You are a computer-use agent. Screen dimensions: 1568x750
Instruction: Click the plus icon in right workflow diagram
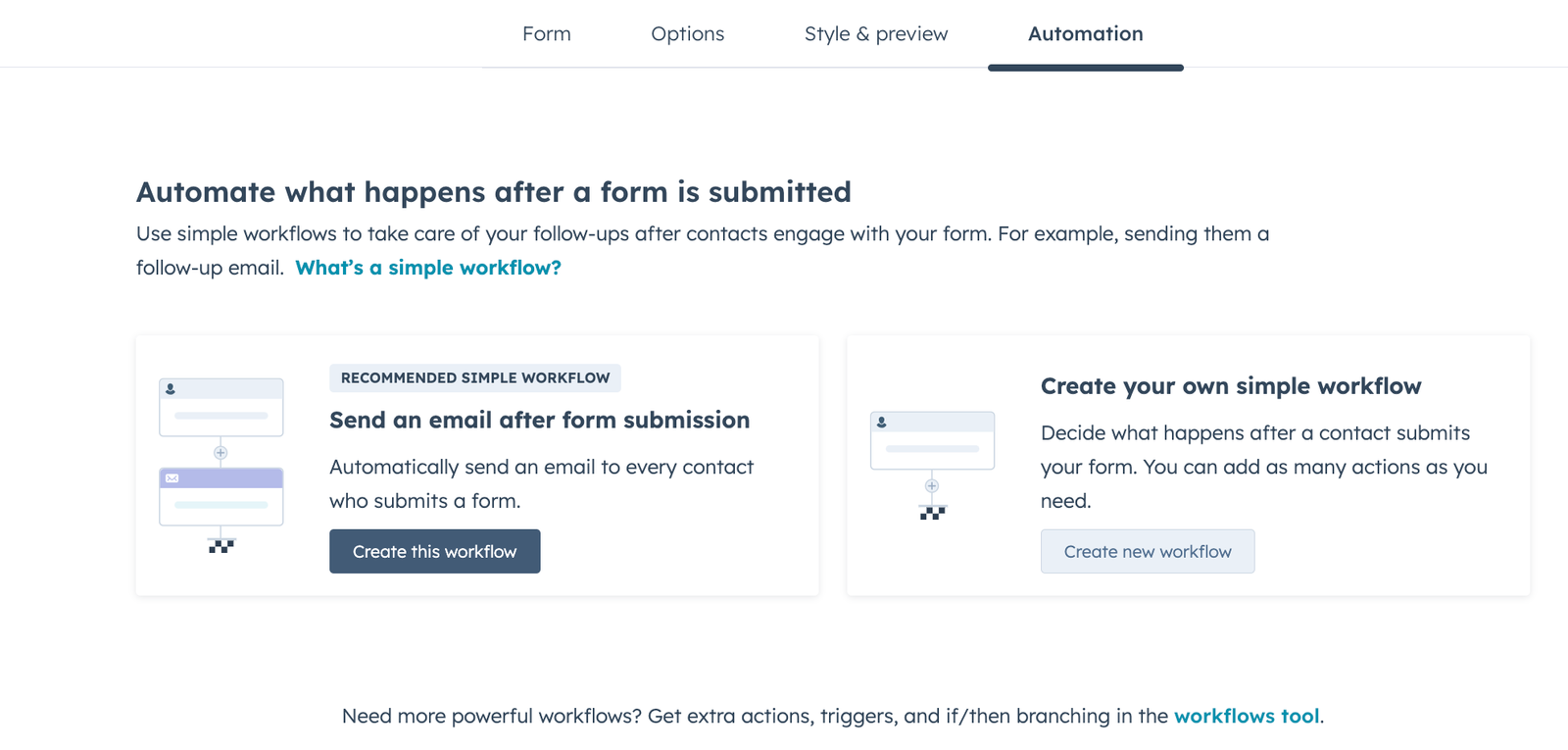932,485
